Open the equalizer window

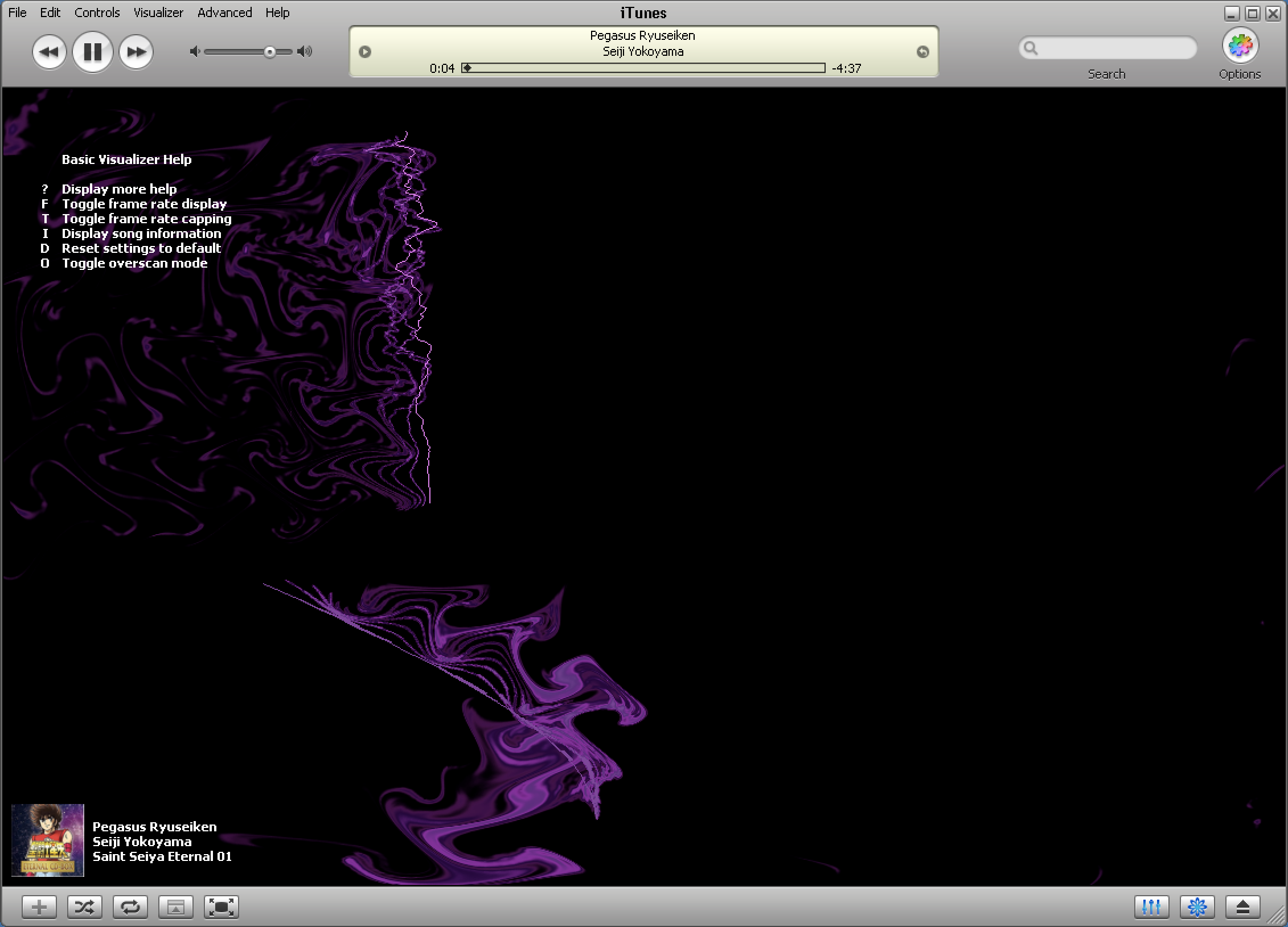click(1151, 907)
